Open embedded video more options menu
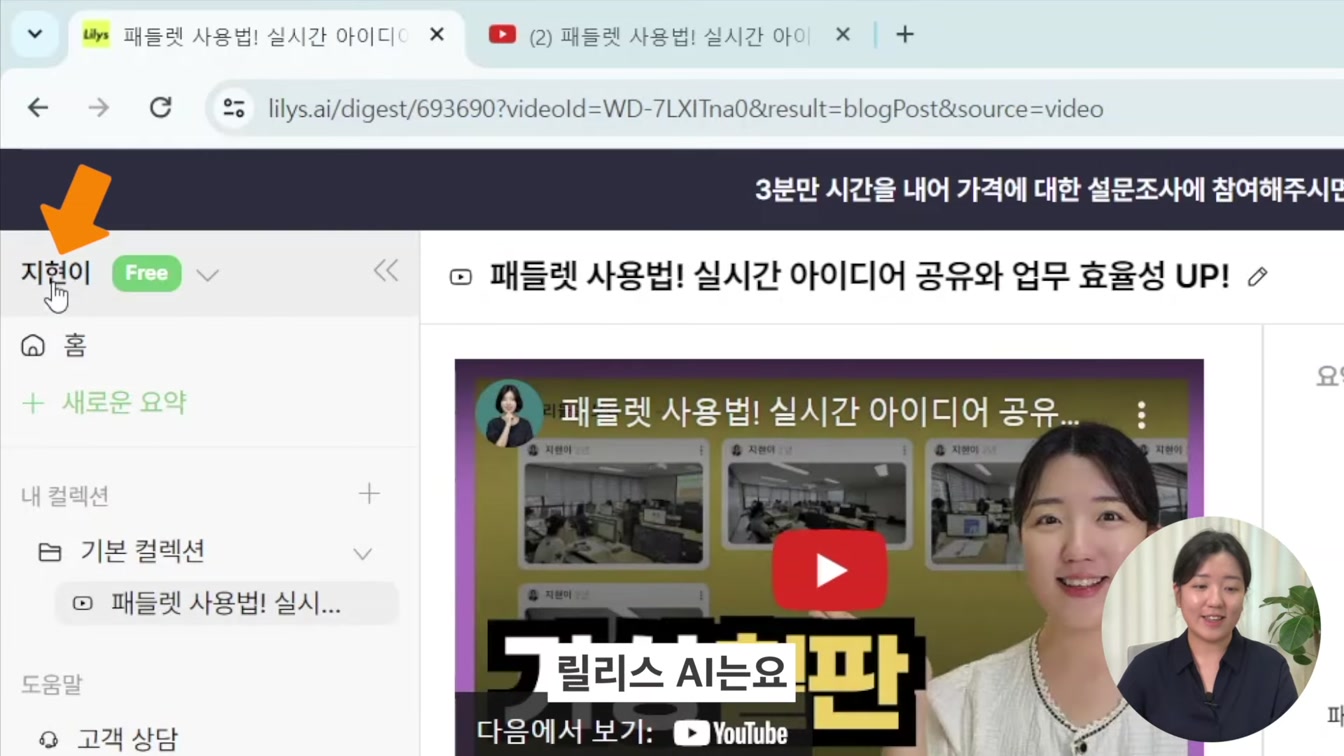 click(1141, 415)
